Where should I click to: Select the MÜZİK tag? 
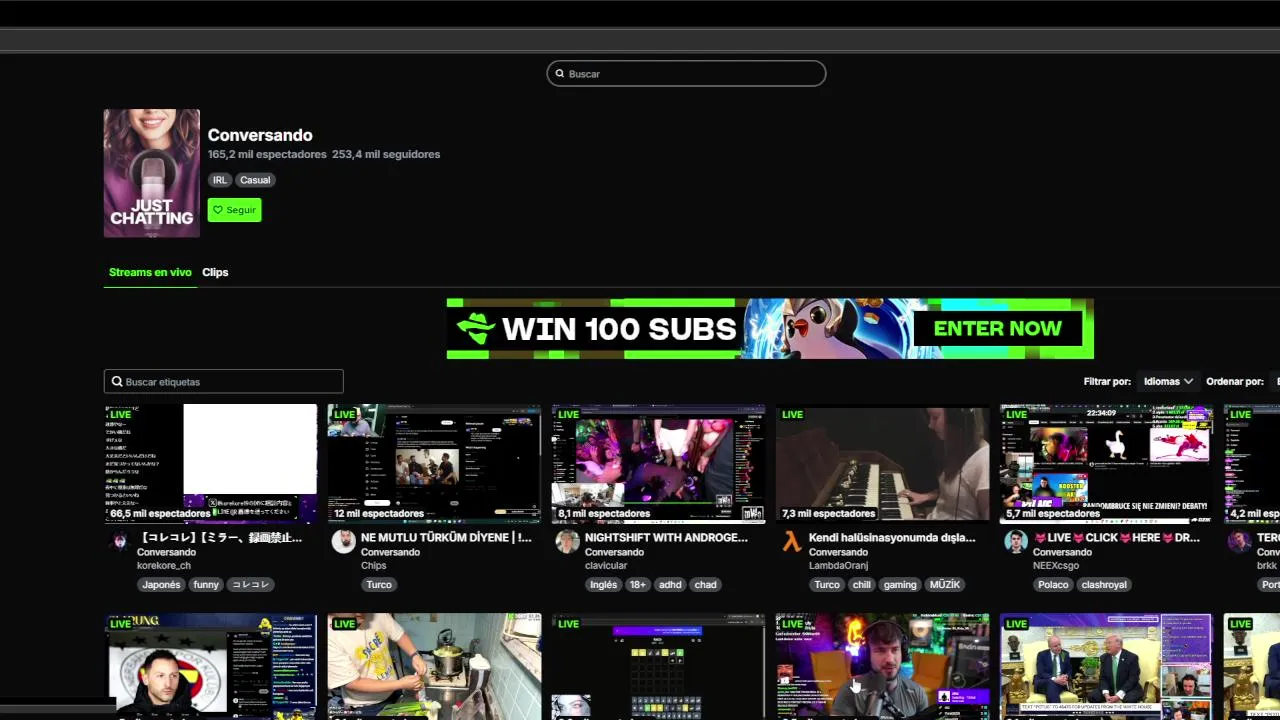click(x=945, y=584)
